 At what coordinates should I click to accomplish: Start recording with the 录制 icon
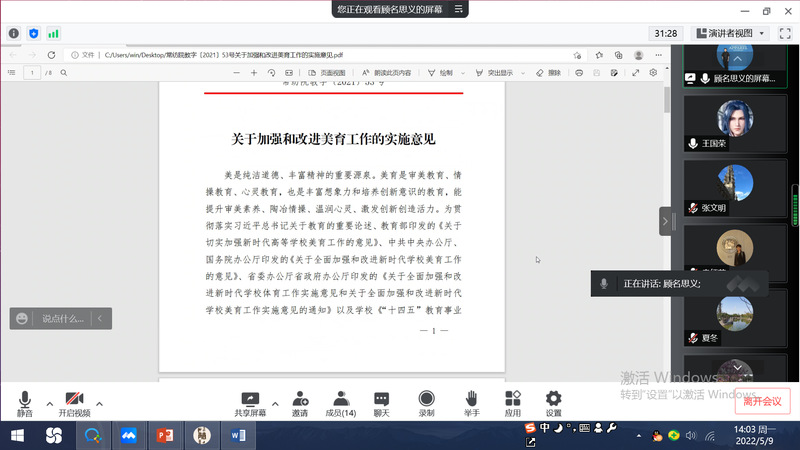coord(426,402)
